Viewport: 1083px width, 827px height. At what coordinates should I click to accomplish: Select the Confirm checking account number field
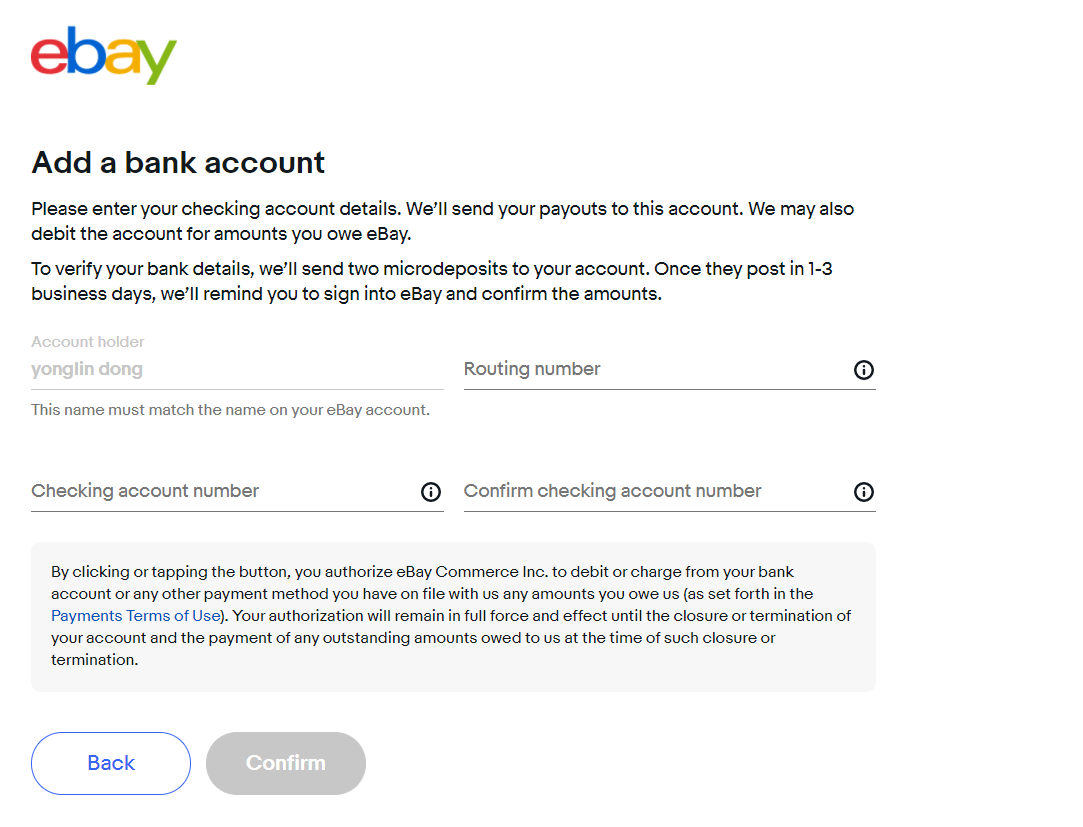coord(650,491)
